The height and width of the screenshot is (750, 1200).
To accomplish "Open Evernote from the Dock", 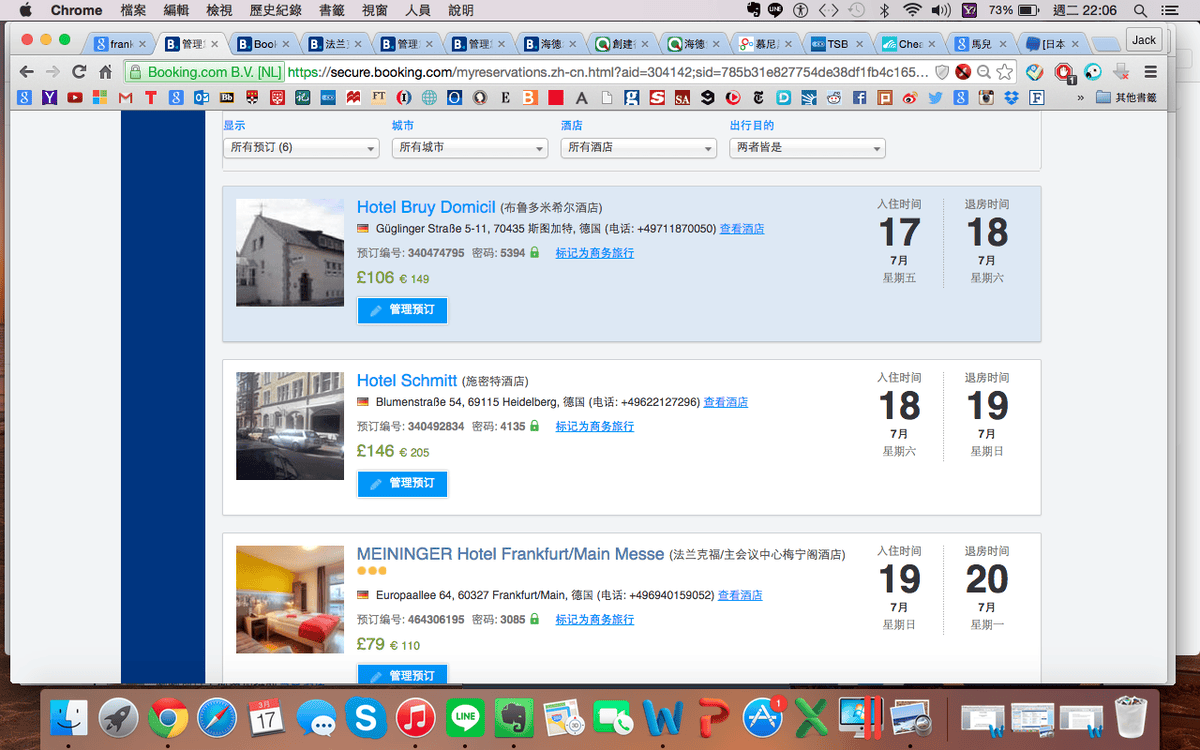I will click(x=513, y=717).
